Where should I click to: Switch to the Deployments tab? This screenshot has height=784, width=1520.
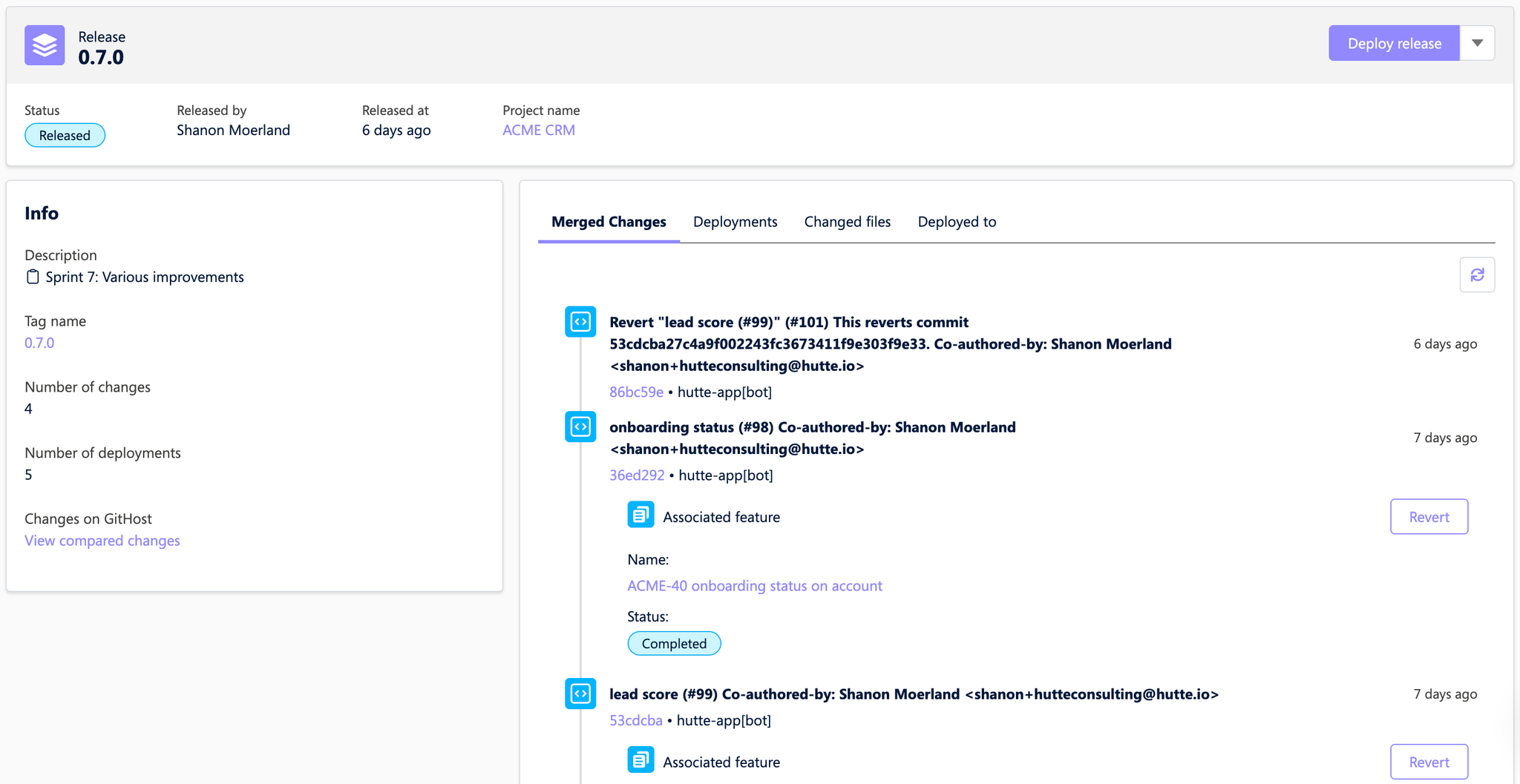coord(735,222)
